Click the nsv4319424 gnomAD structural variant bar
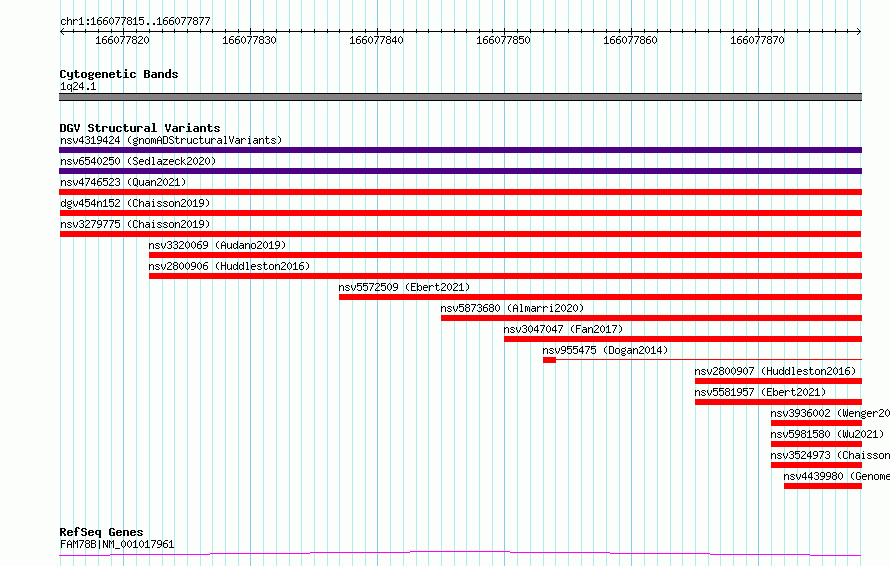Screen dimensions: 890x566 point(460,150)
